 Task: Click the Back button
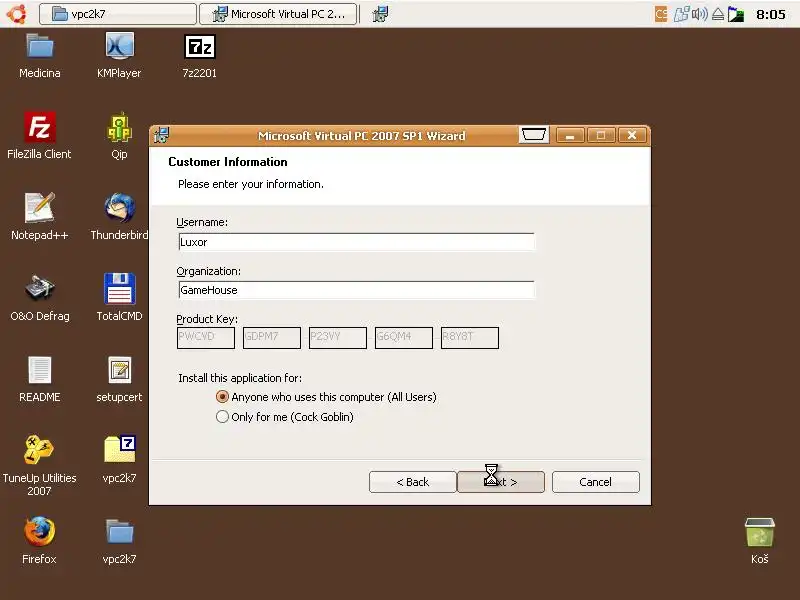tap(413, 482)
